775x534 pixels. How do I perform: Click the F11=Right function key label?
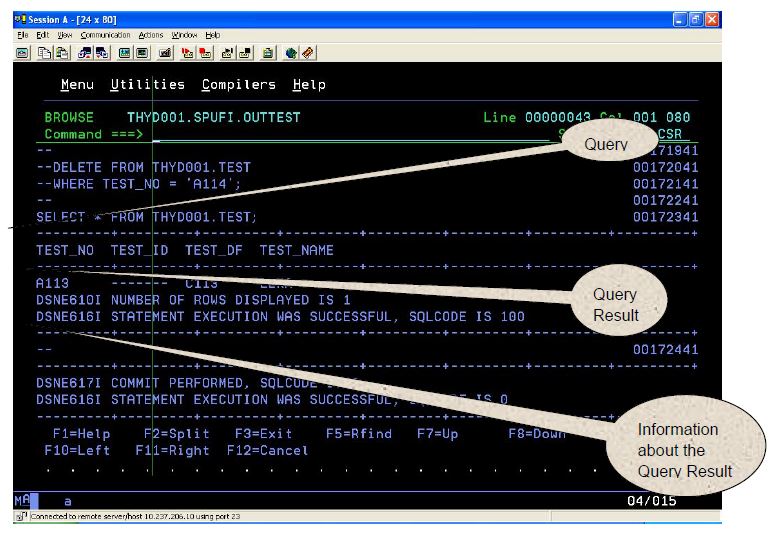pyautogui.click(x=172, y=451)
